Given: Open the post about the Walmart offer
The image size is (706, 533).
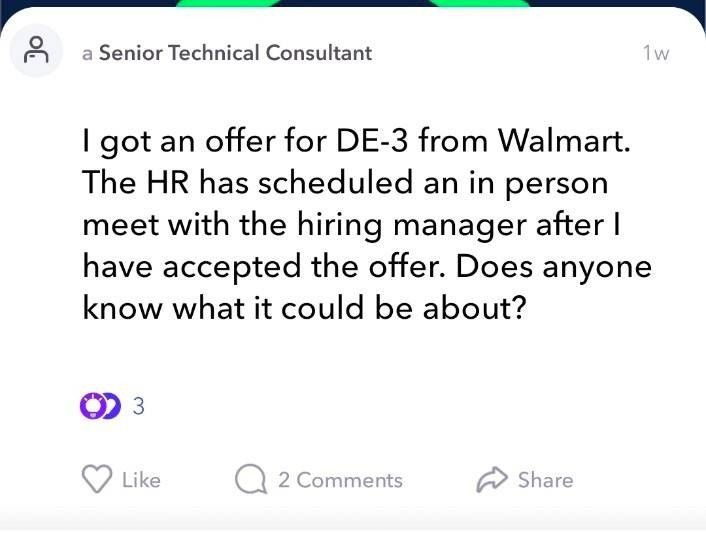Looking at the screenshot, I should [367, 224].
